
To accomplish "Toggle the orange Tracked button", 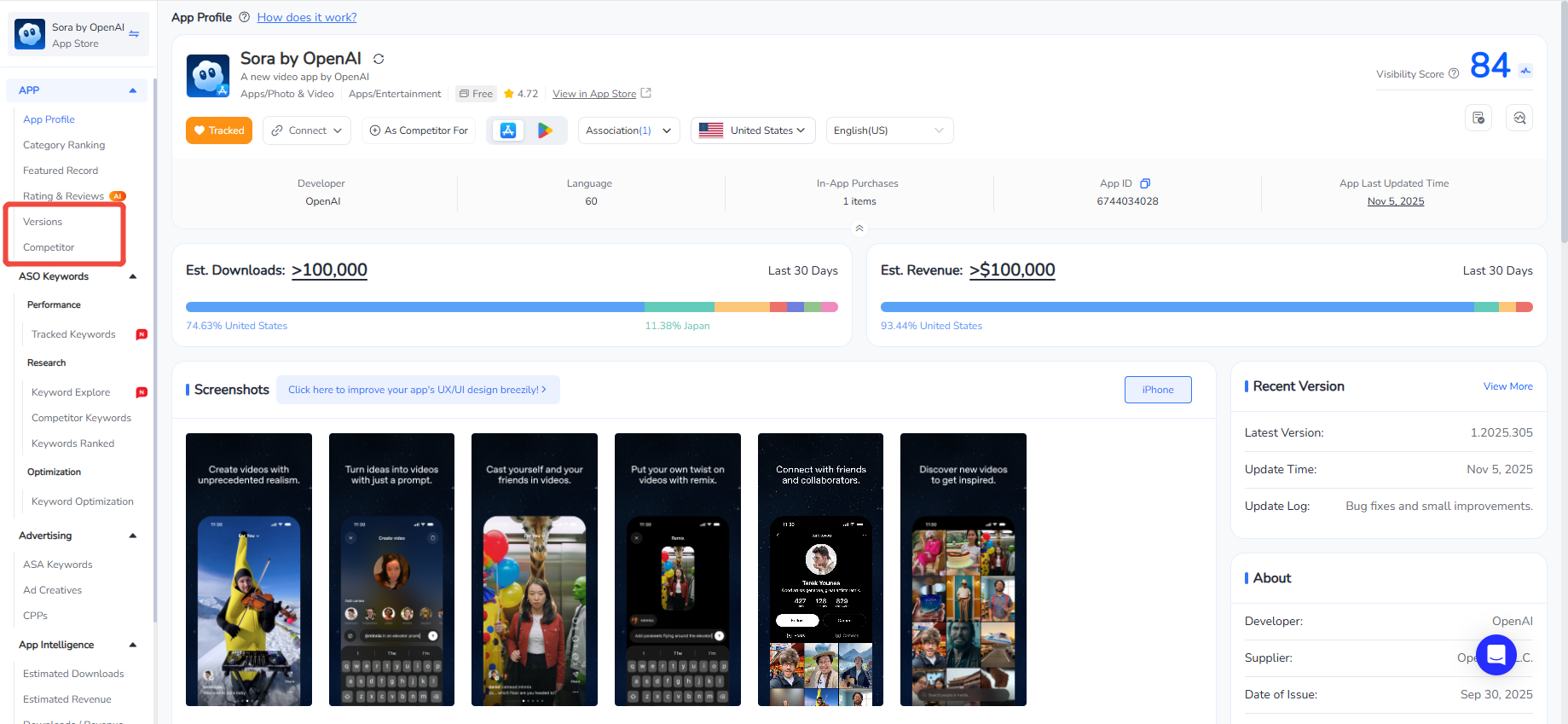I will click(219, 130).
